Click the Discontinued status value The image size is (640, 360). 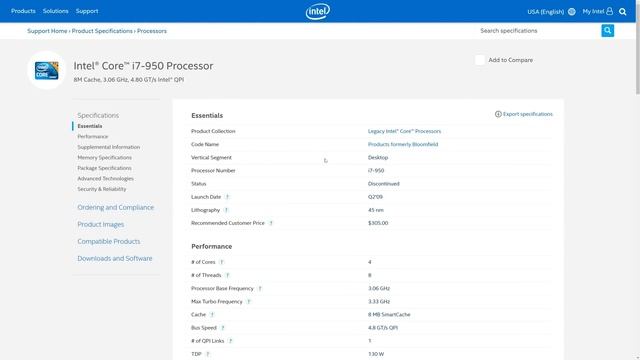coord(384,184)
